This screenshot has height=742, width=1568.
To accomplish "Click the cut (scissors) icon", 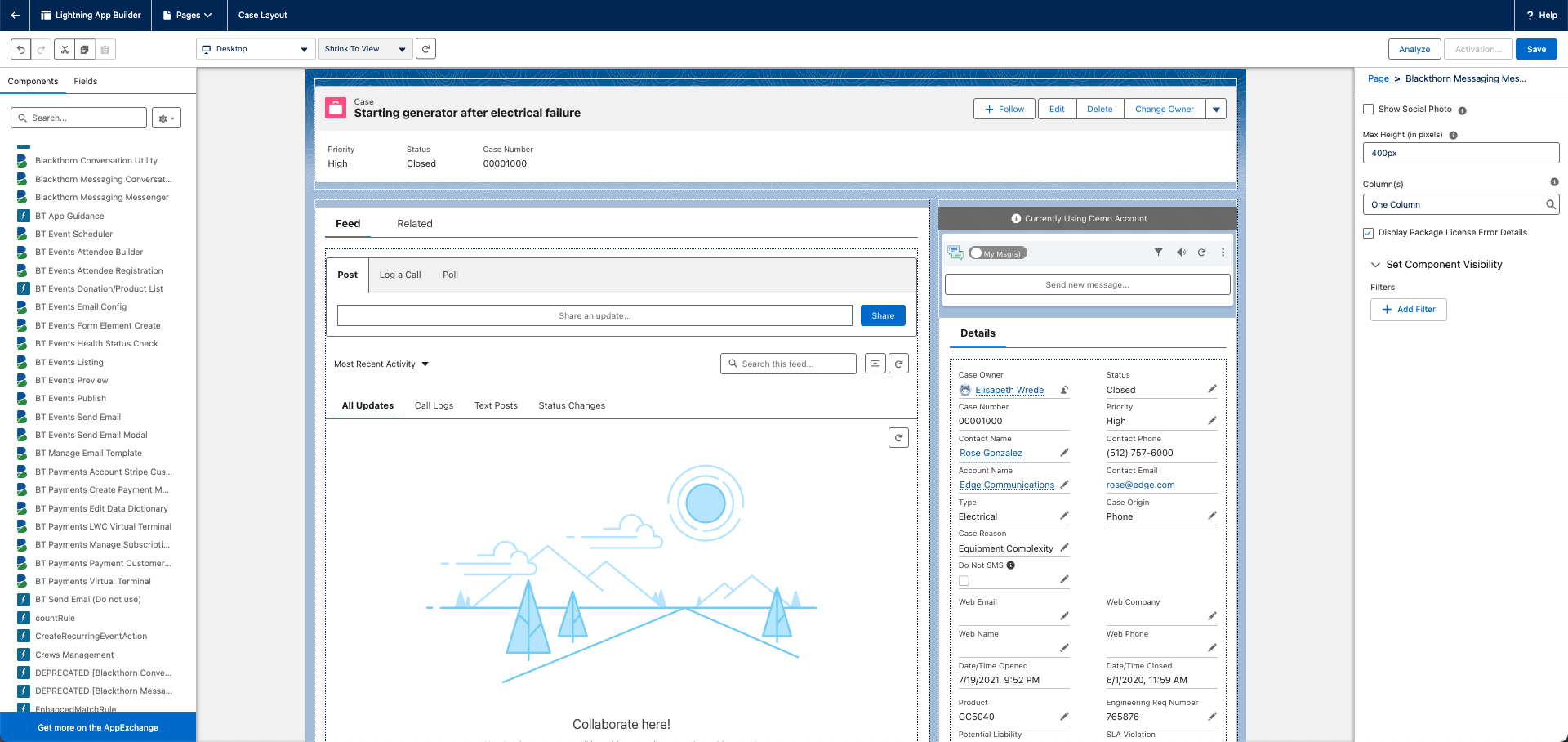I will [x=65, y=49].
